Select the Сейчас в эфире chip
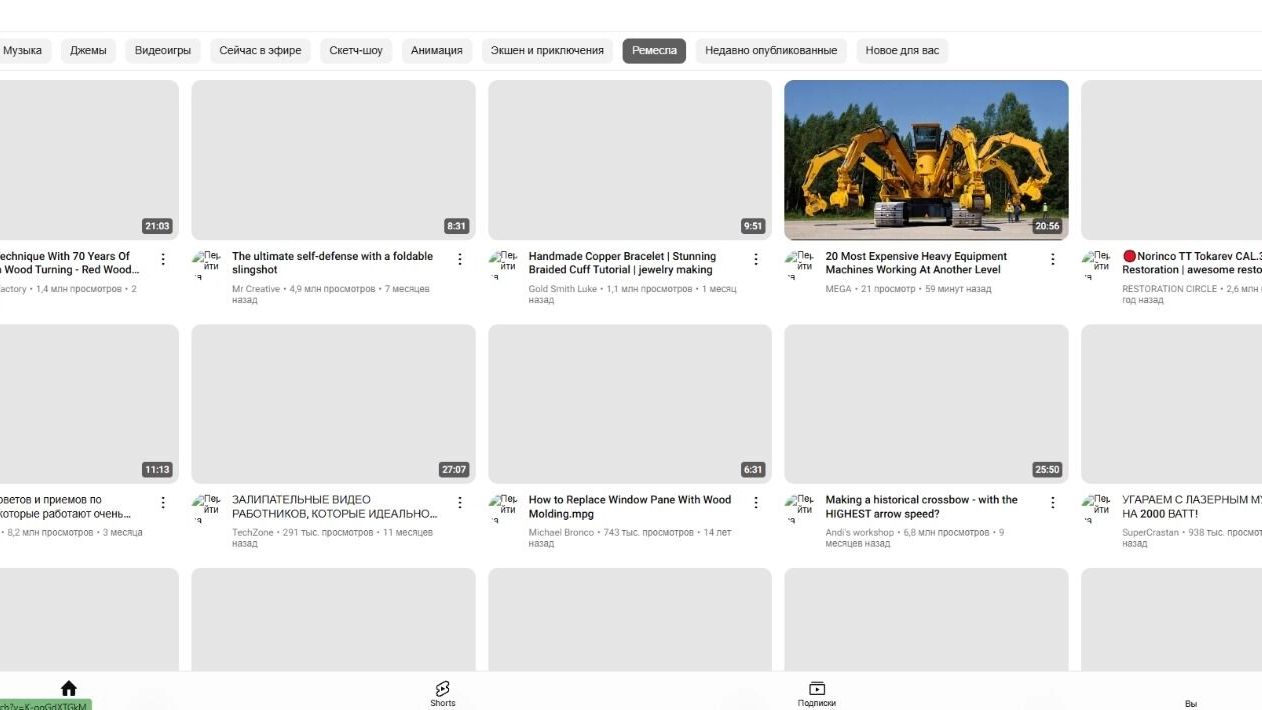Viewport: 1262px width, 710px height. [x=260, y=50]
